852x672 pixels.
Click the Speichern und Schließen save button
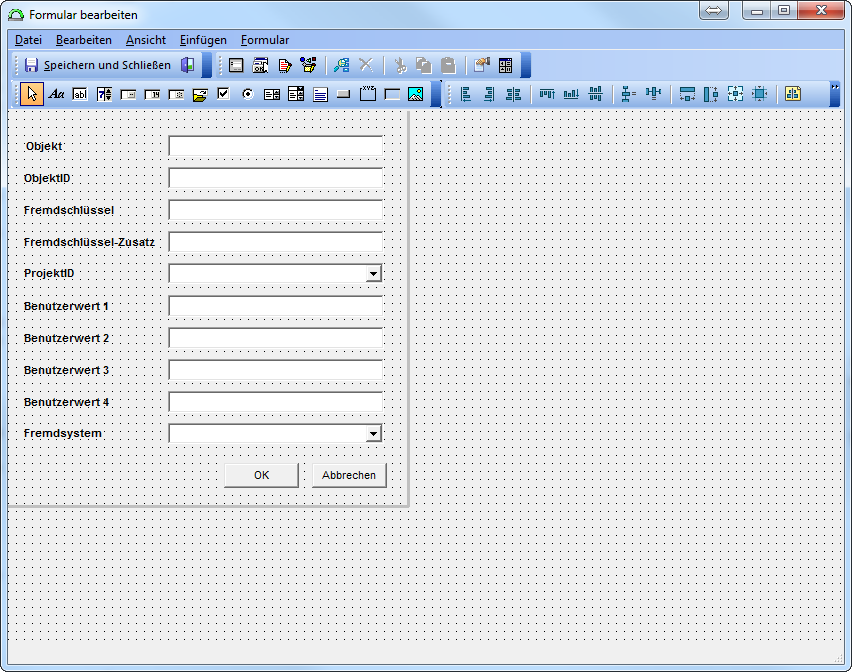[98, 65]
